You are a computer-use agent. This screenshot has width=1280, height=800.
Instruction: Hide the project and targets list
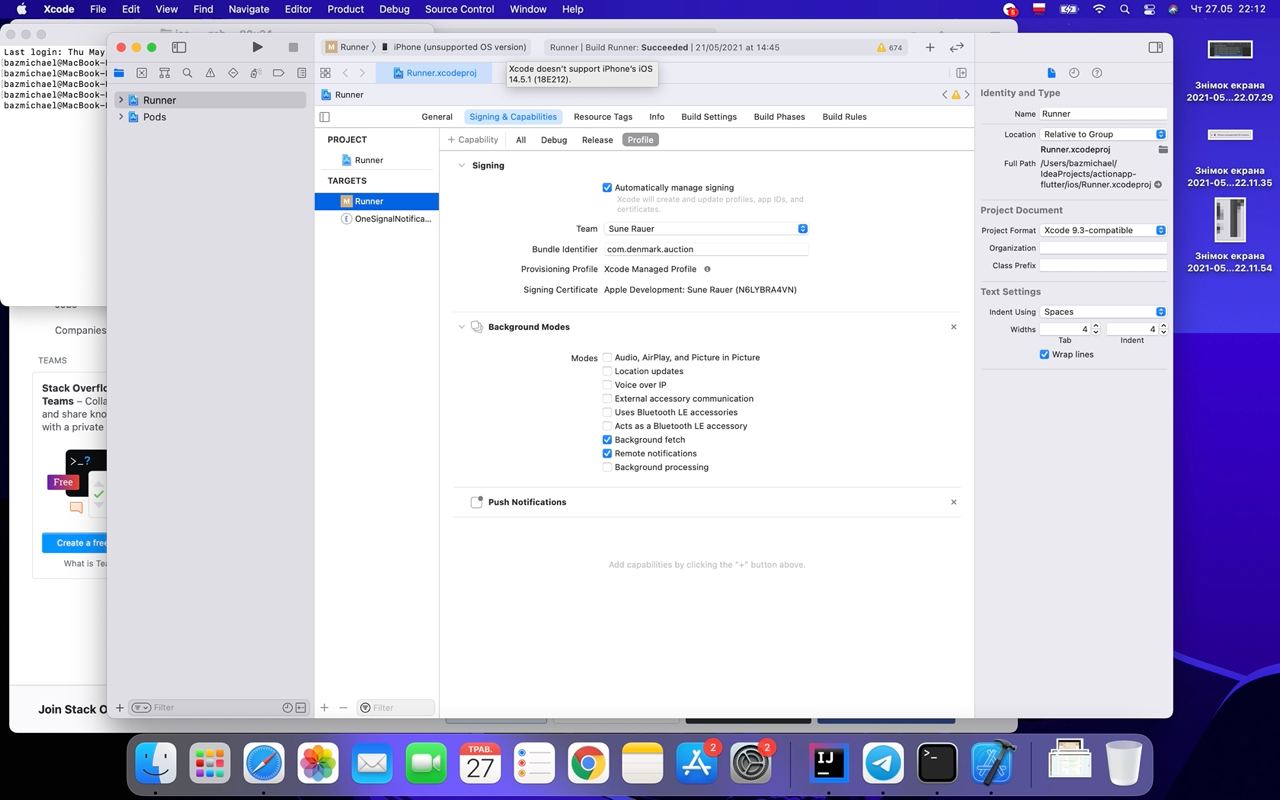[325, 117]
